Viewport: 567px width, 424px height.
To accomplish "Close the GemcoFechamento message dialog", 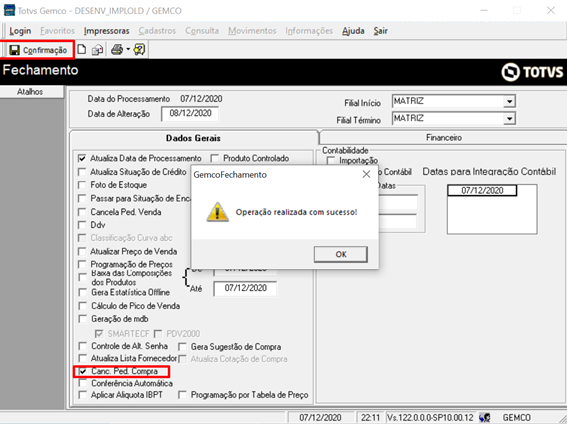I will click(366, 175).
